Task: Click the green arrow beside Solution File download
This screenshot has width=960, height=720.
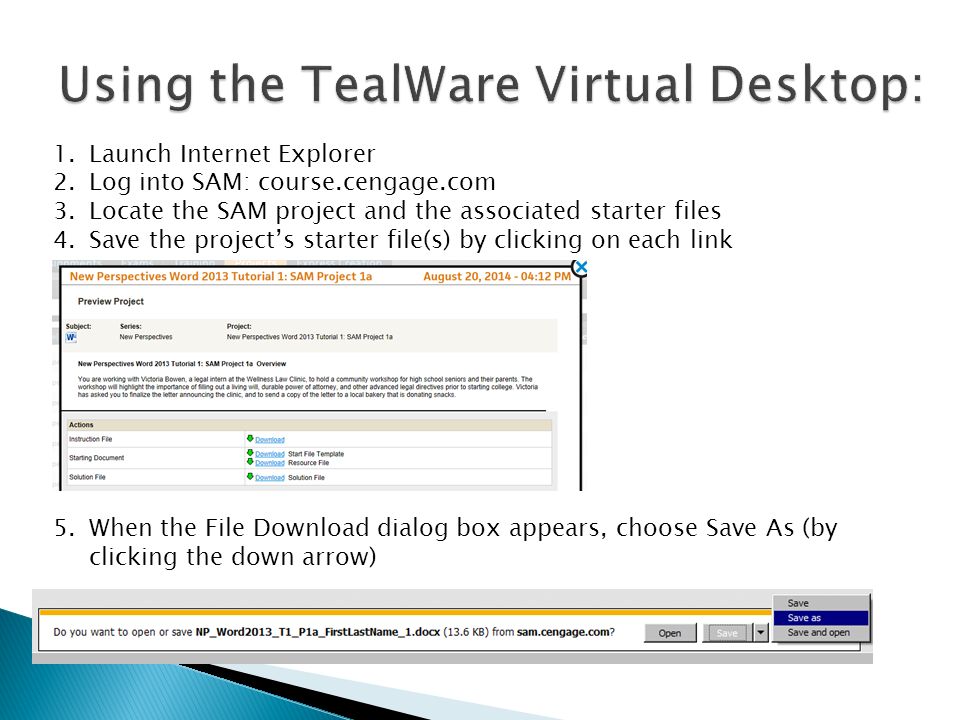Action: coord(250,476)
